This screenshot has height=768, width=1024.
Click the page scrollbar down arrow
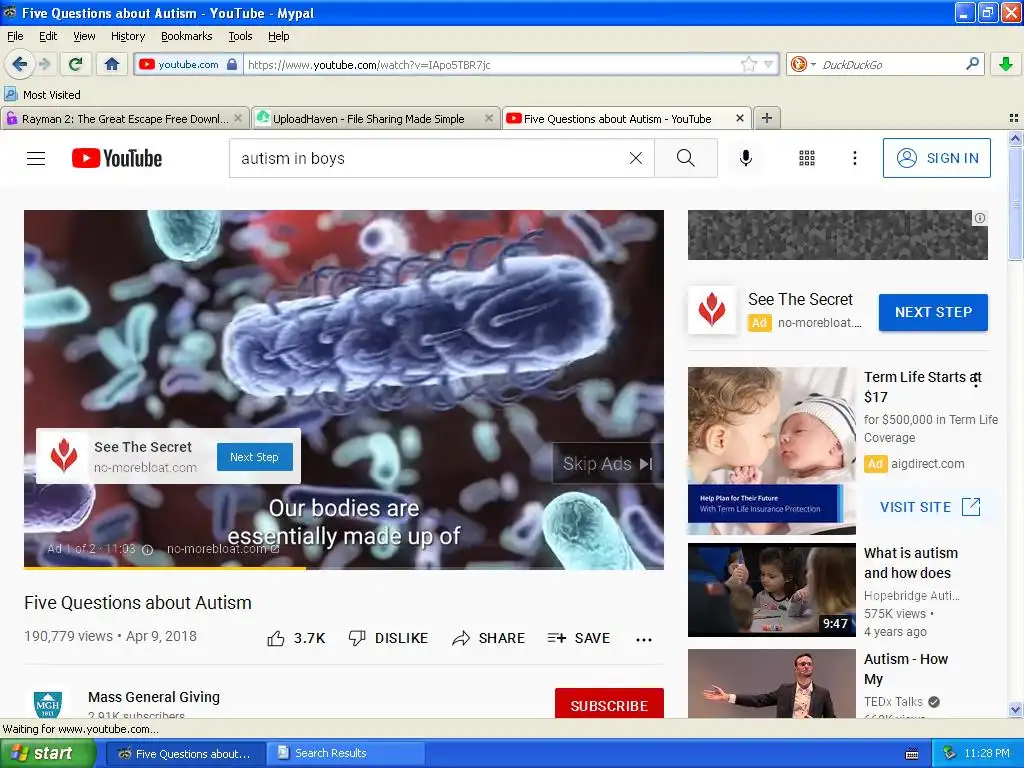tap(1015, 709)
